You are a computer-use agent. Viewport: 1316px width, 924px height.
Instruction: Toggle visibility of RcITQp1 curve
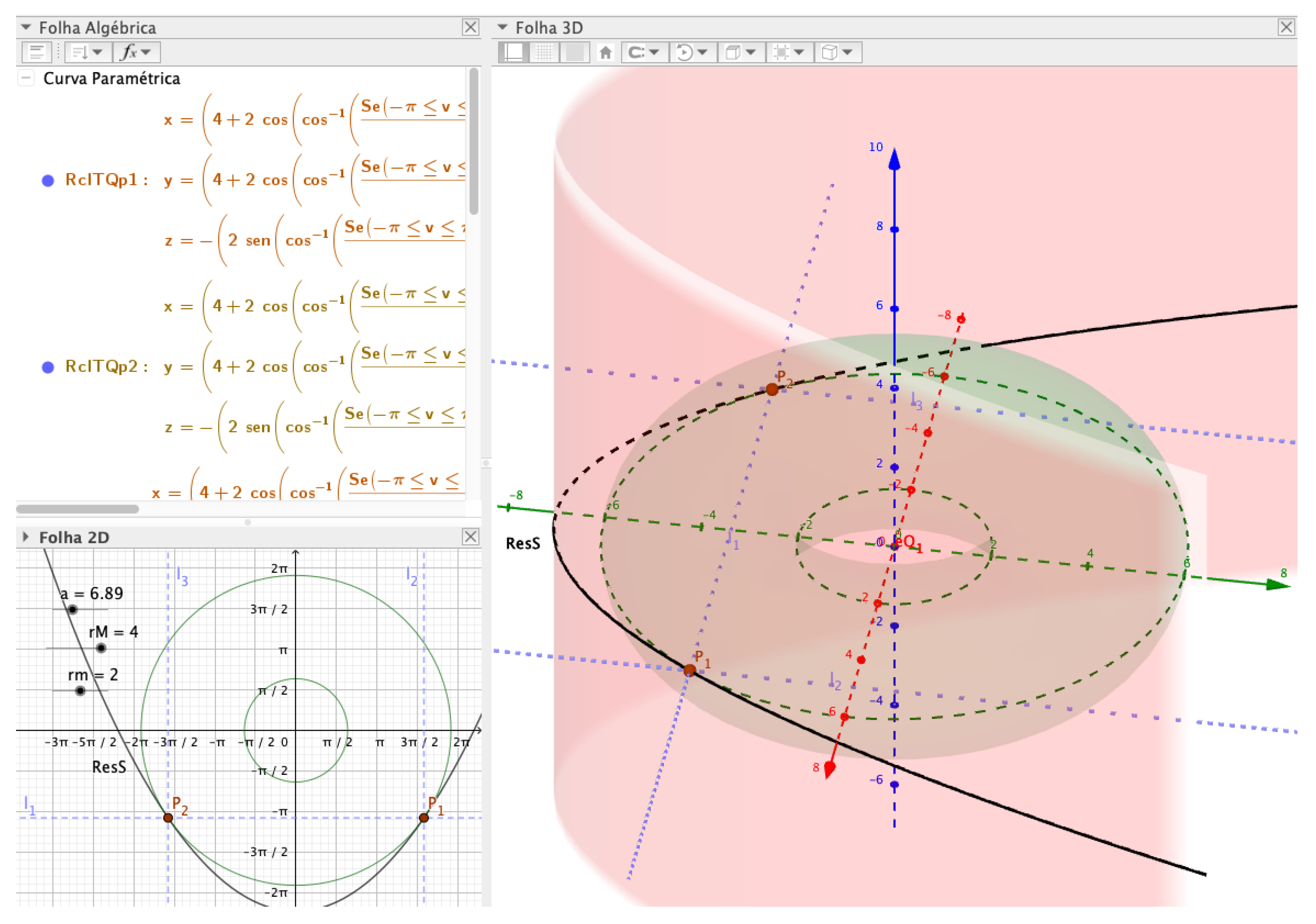tap(48, 180)
